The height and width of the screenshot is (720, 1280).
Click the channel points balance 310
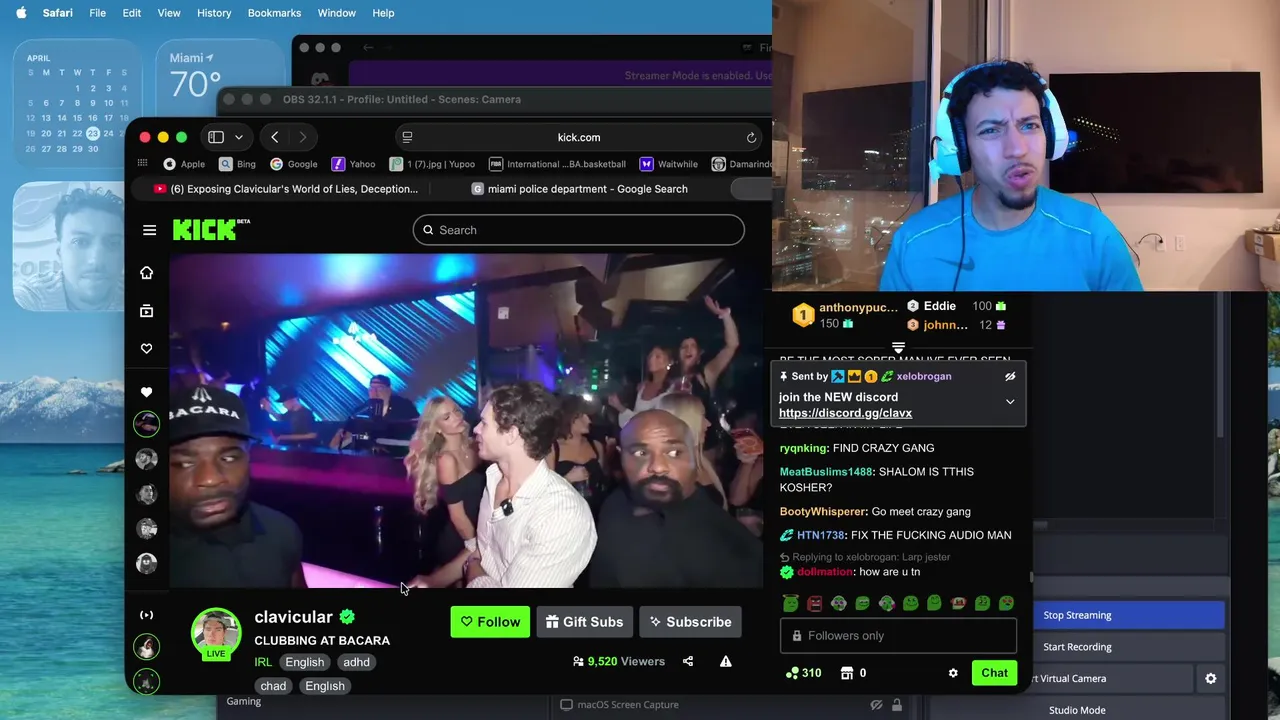pyautogui.click(x=803, y=673)
